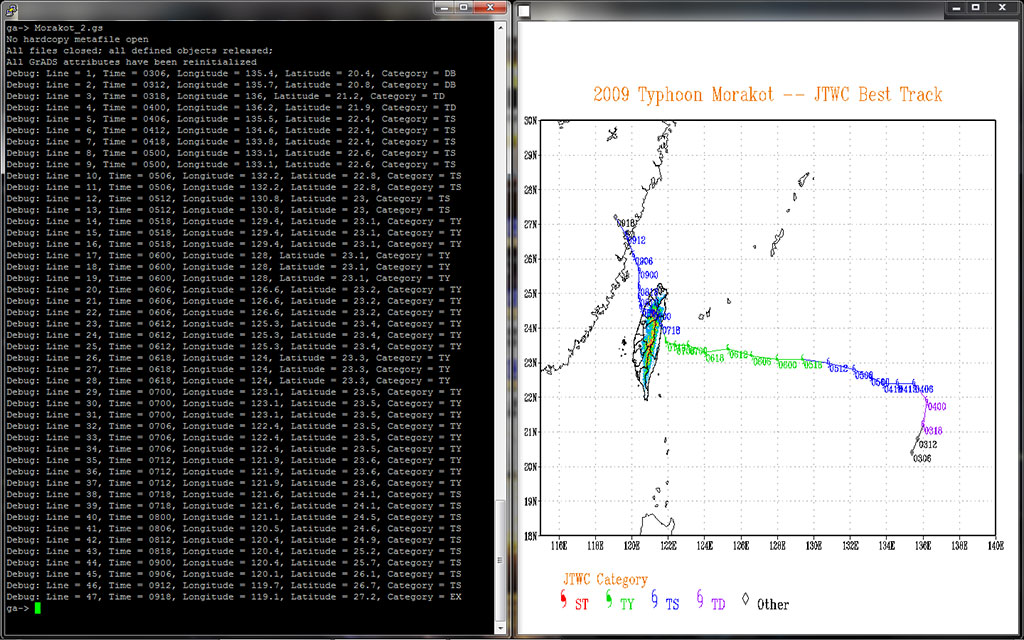This screenshot has height=640, width=1024.
Task: Click Debug Line = 14 row
Action: point(234,221)
